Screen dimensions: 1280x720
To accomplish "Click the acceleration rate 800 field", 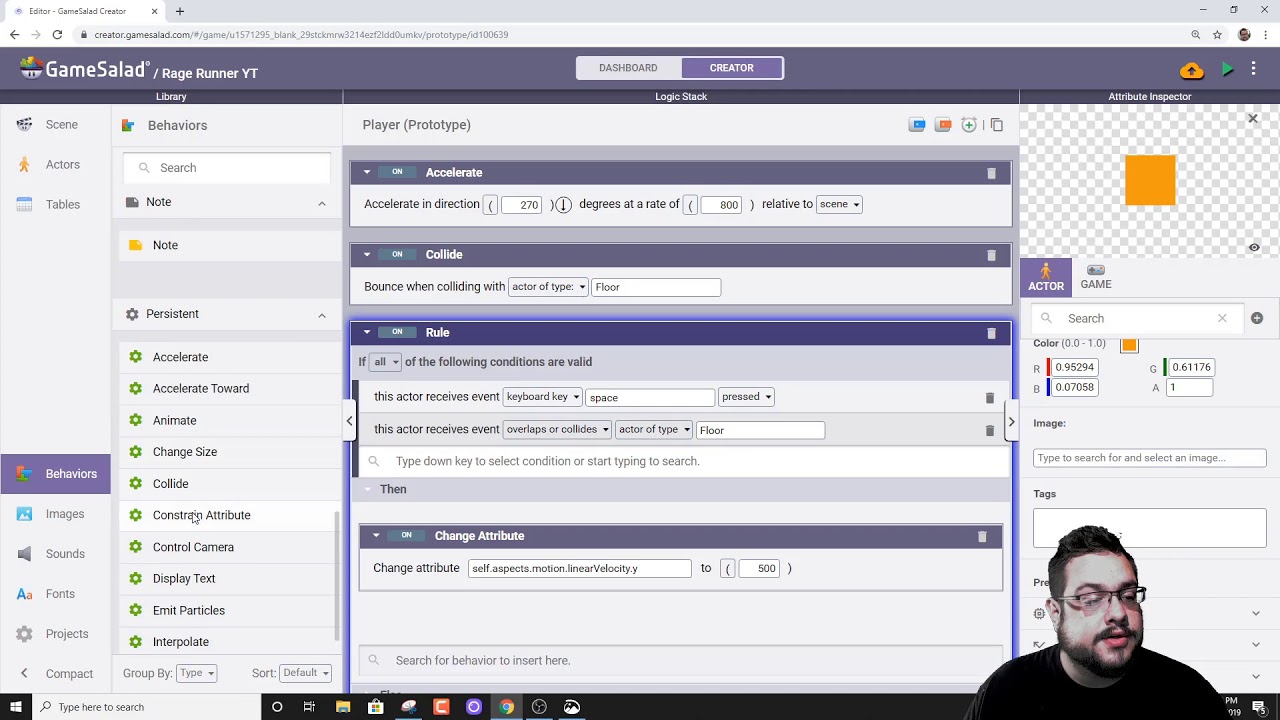I will point(721,205).
